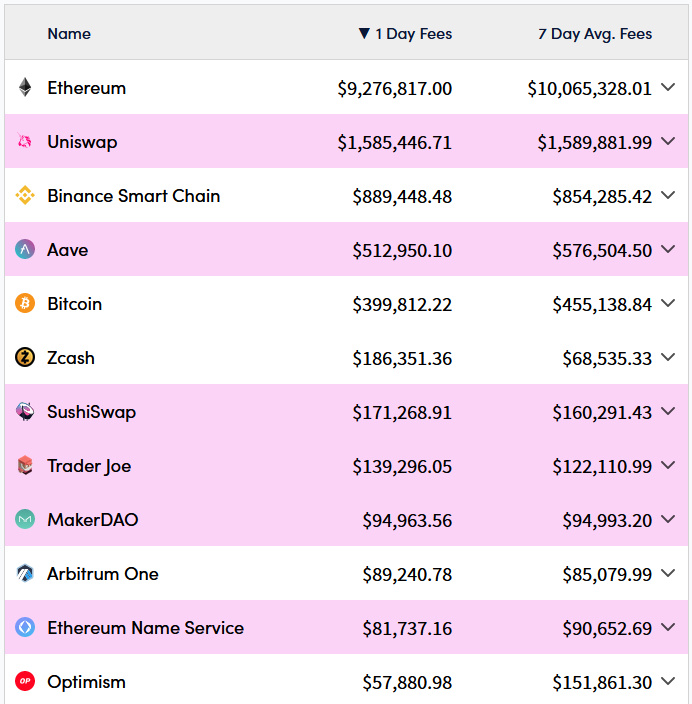Click the orange Bitcoin icon
Screen dimensions: 692x704
click(x=25, y=304)
